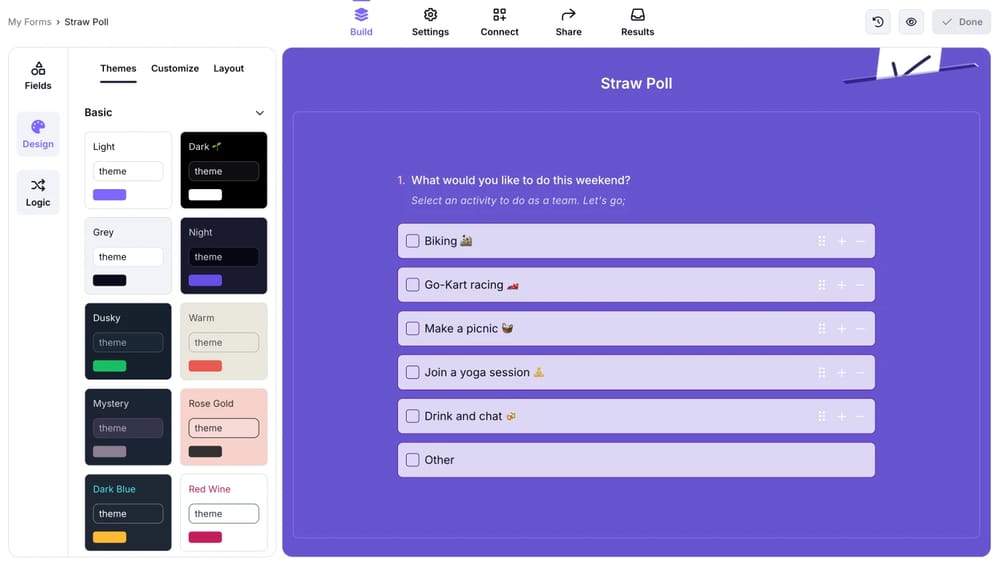Go to My Forms breadcrumb
This screenshot has width=1000, height=566.
tap(29, 22)
